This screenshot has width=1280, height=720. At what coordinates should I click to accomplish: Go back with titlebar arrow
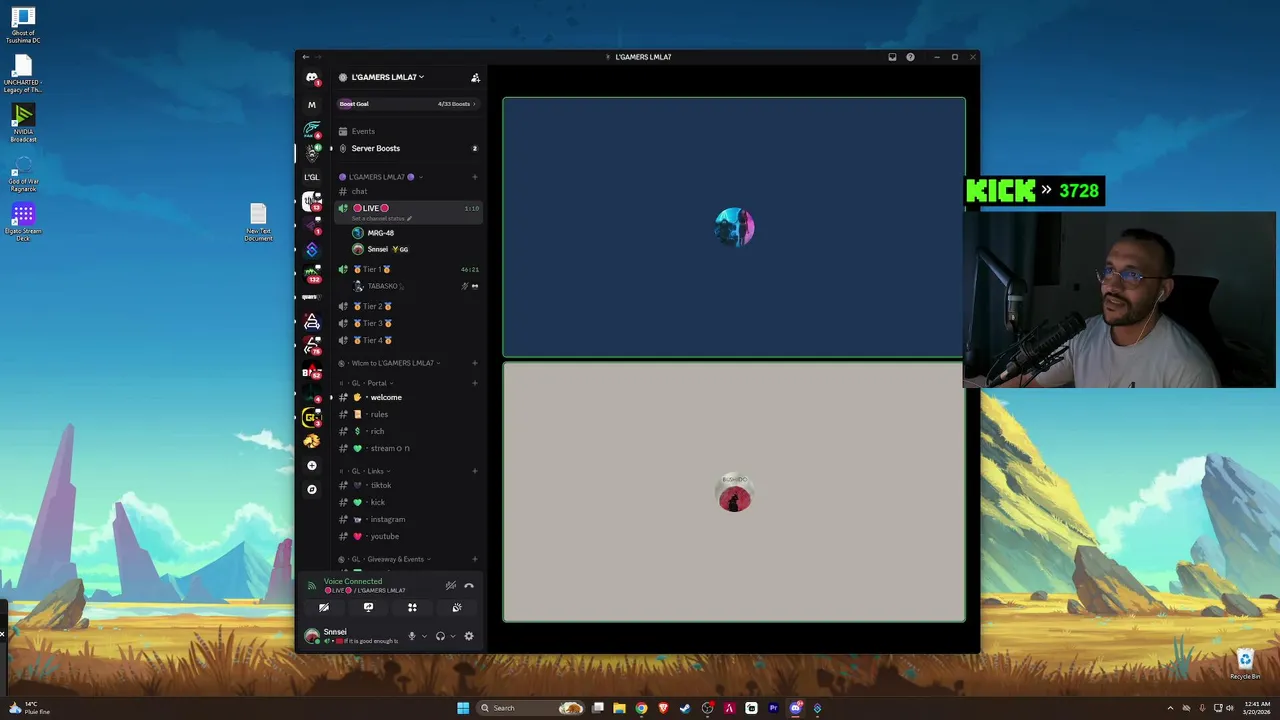click(306, 57)
